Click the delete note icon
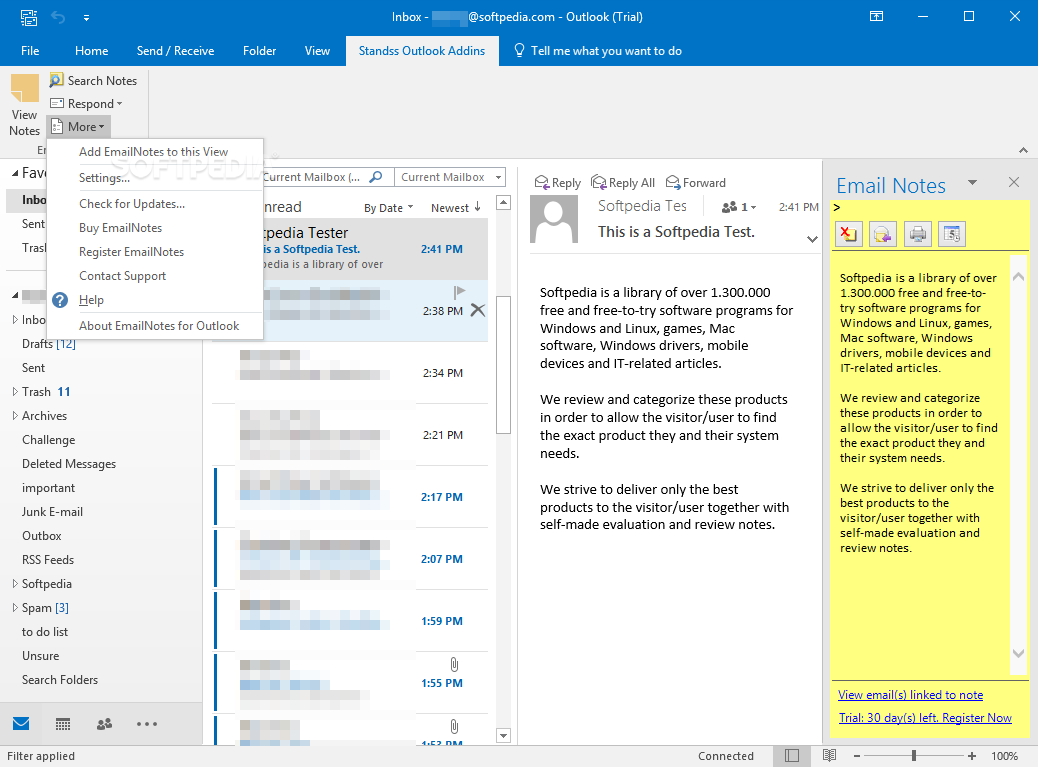The width and height of the screenshot is (1038, 767). [849, 234]
